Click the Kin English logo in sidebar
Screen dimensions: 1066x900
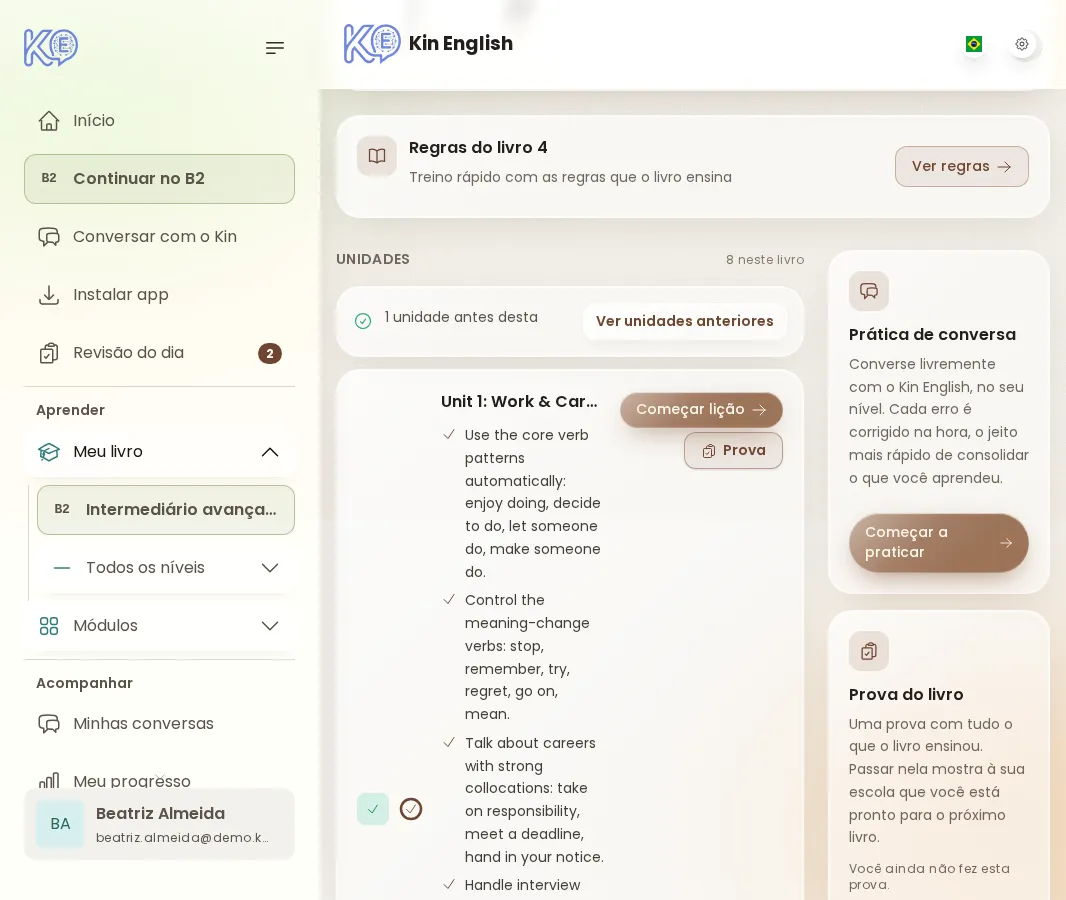51,47
